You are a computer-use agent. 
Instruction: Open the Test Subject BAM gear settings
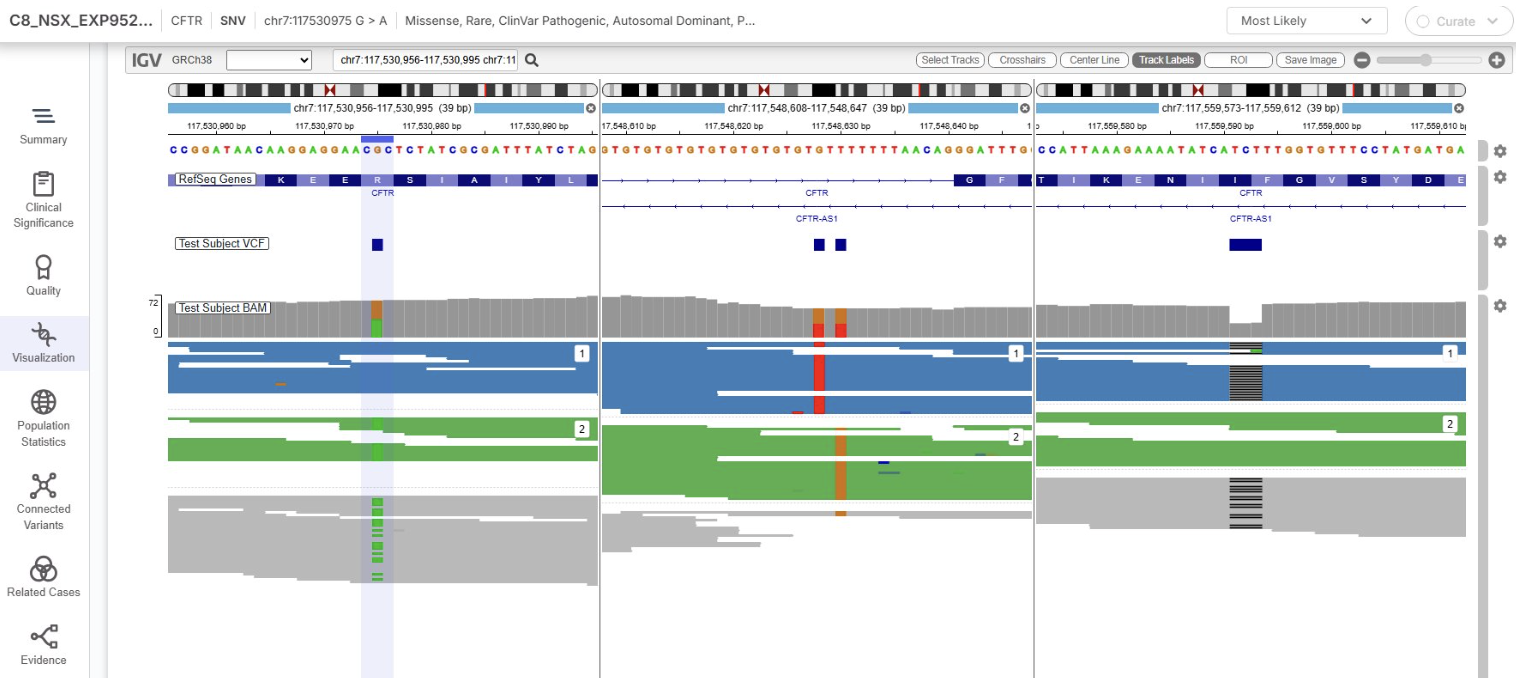[x=1499, y=306]
